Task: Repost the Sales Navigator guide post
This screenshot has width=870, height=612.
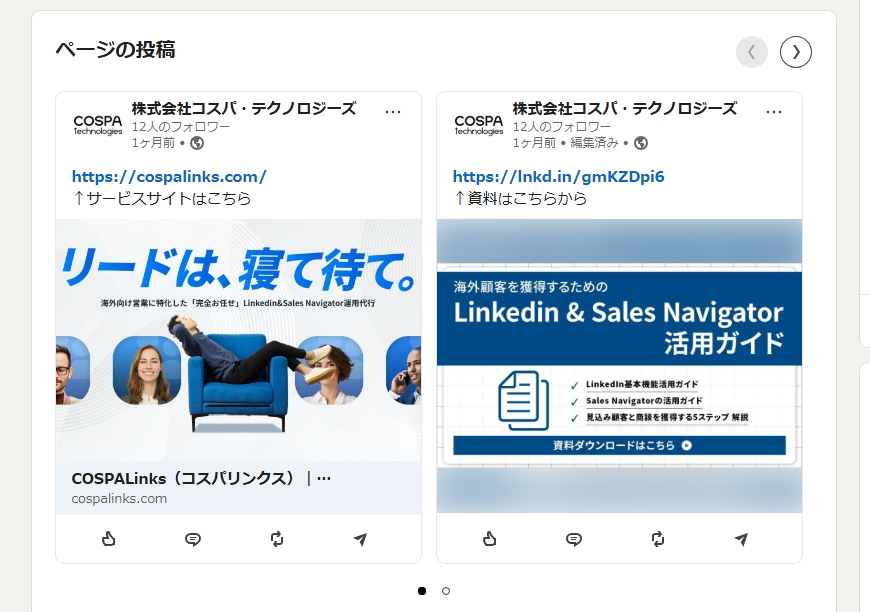Action: pos(658,539)
